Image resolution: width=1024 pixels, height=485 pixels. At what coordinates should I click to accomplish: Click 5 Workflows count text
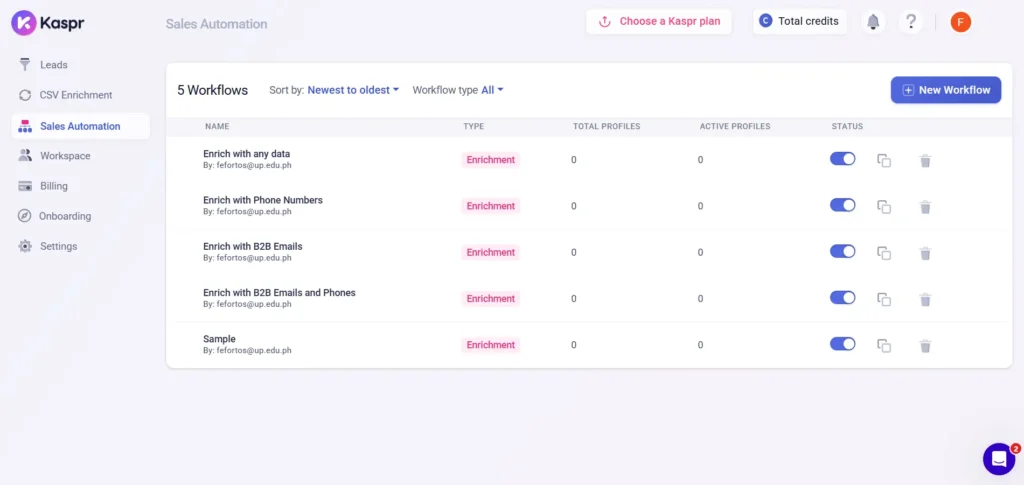tap(213, 91)
